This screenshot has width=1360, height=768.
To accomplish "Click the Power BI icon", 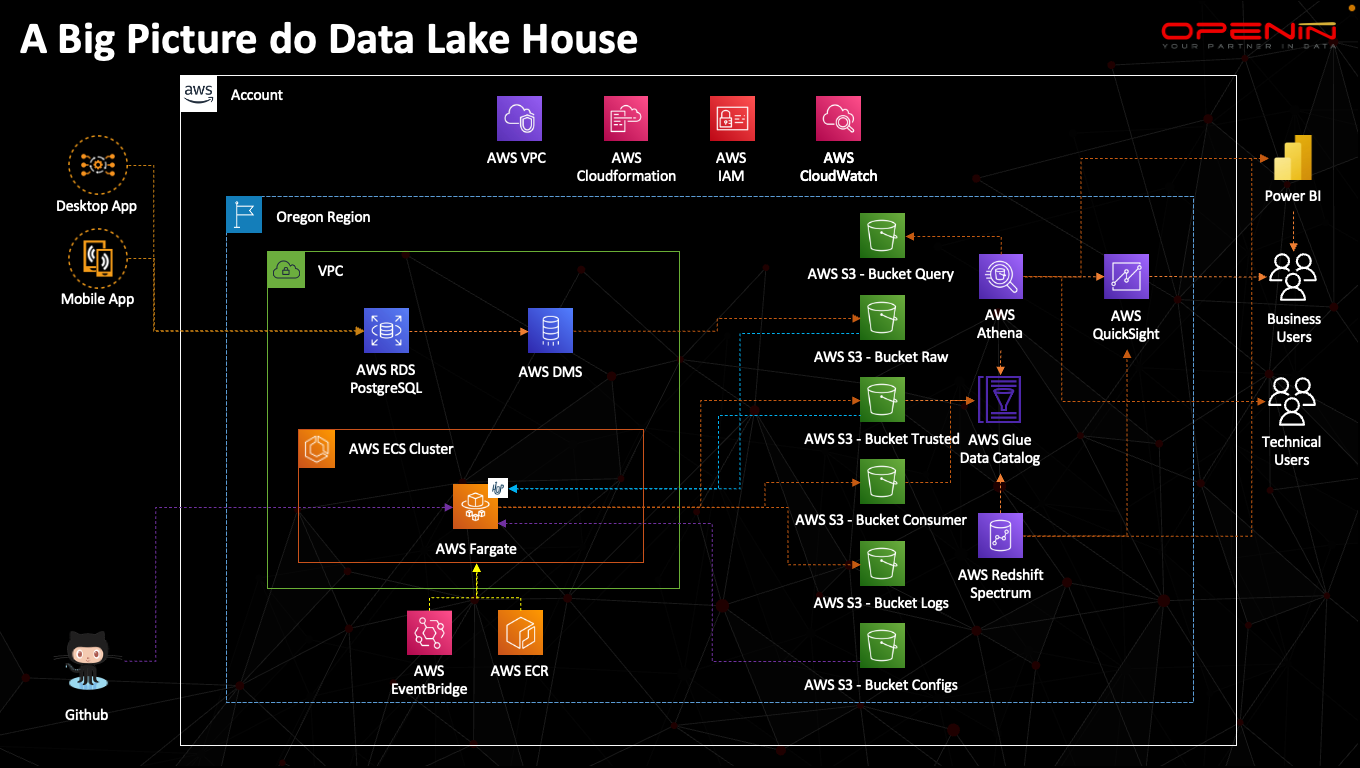I will (1292, 155).
